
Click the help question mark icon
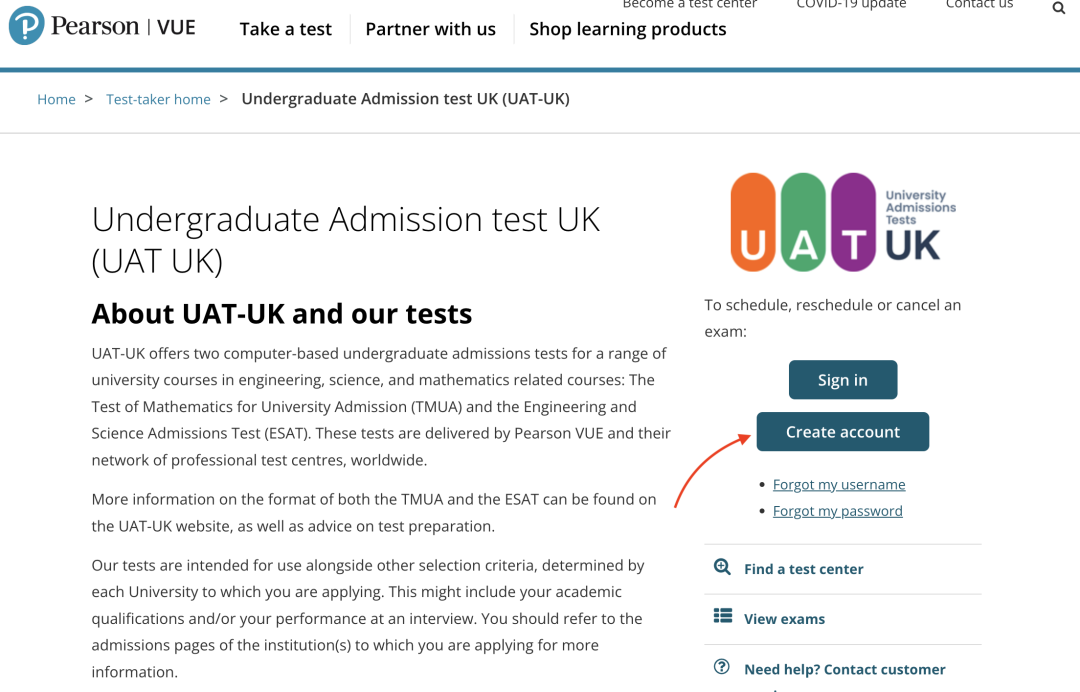722,667
